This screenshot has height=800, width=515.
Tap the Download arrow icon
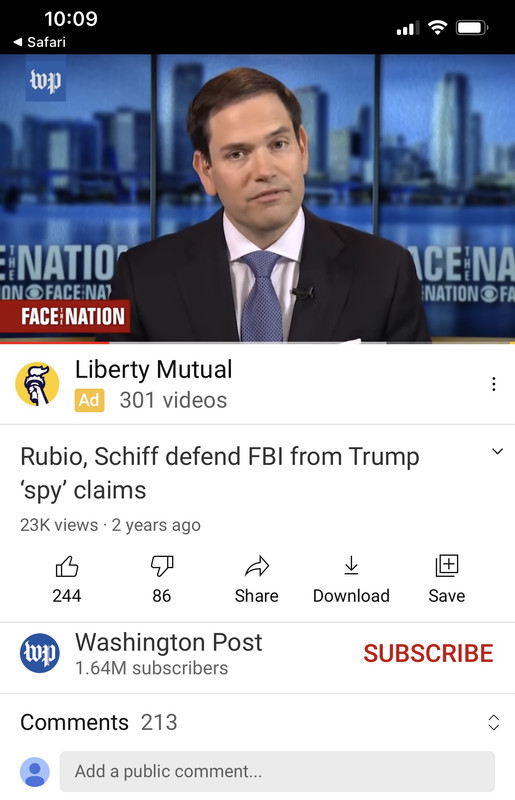point(351,566)
